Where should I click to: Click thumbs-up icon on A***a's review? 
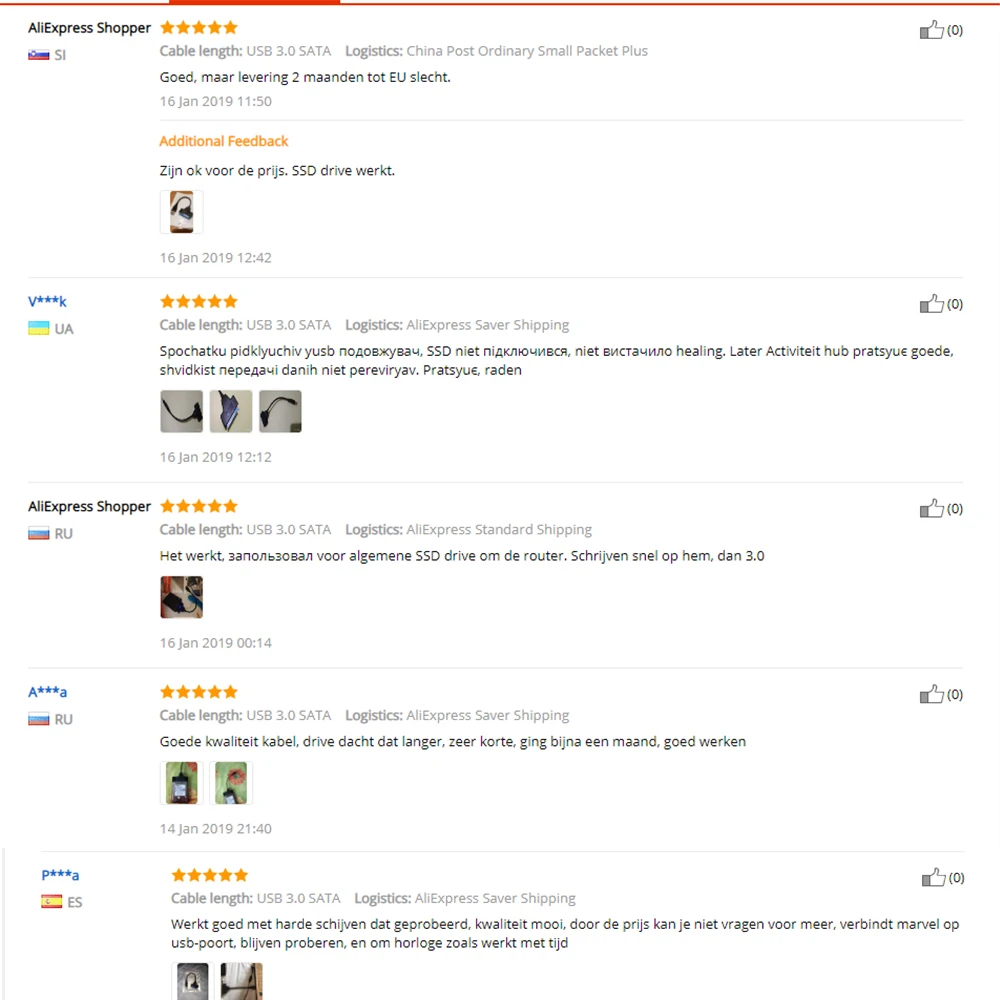click(x=931, y=694)
